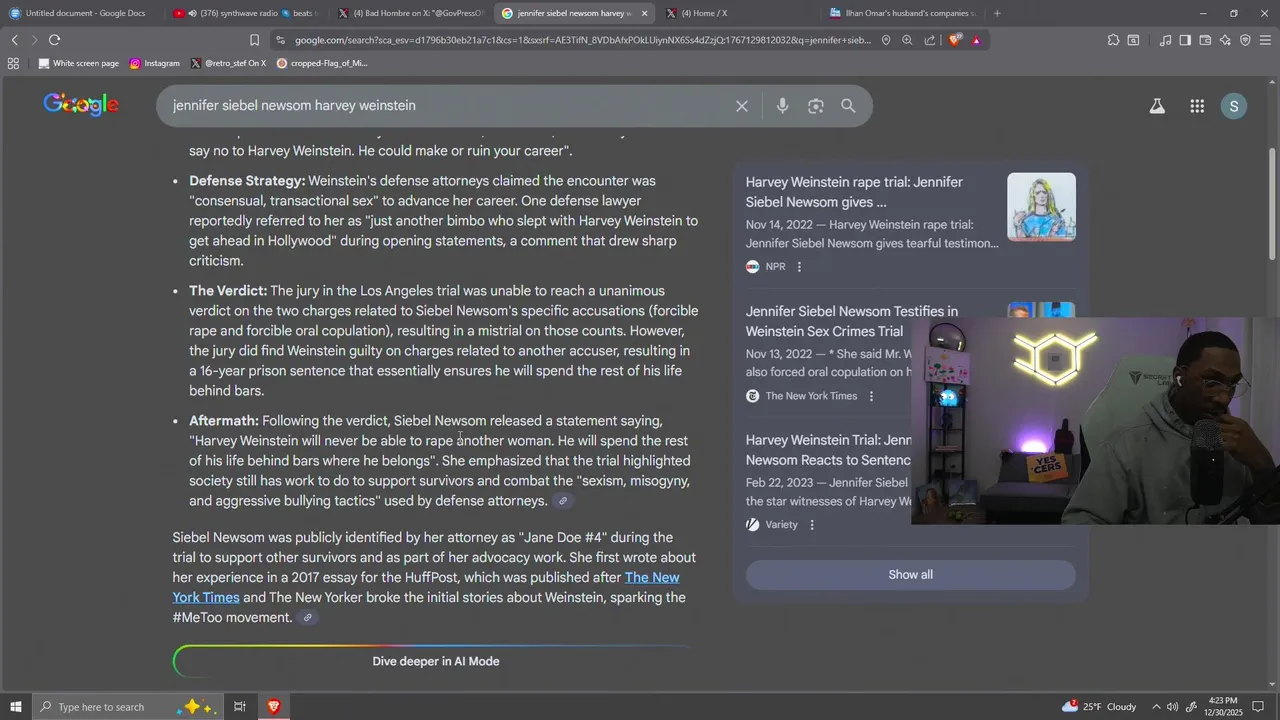Open the tab groups icon in bookmarks bar

pos(13,63)
